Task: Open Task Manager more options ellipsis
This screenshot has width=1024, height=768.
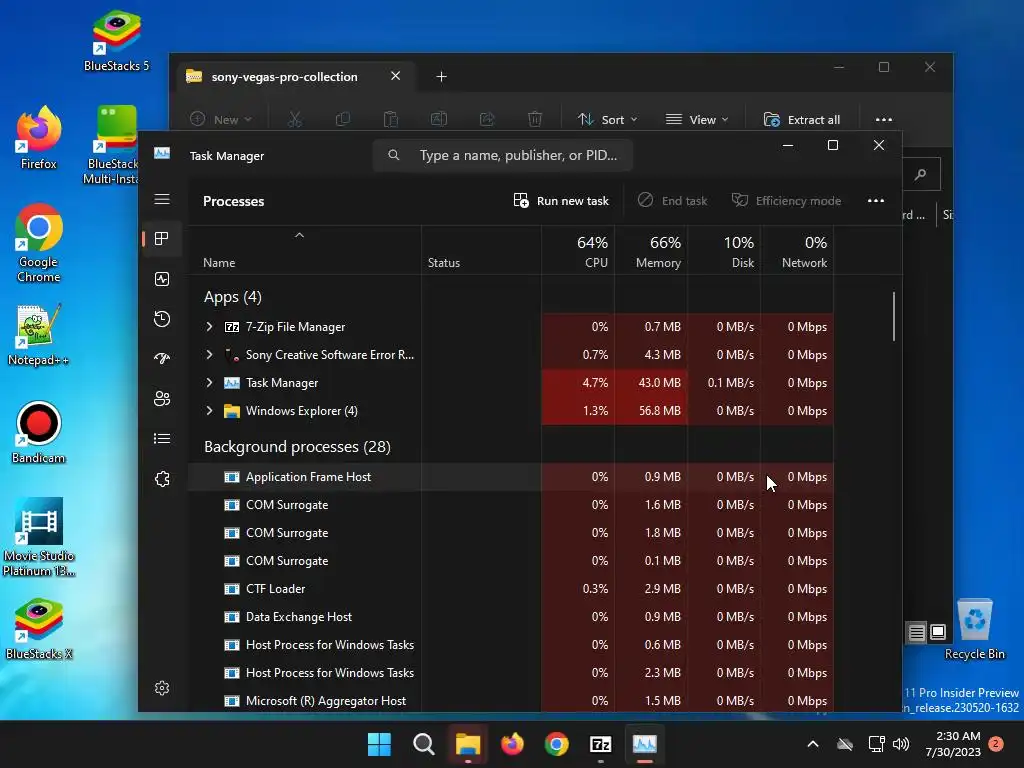Action: (876, 200)
